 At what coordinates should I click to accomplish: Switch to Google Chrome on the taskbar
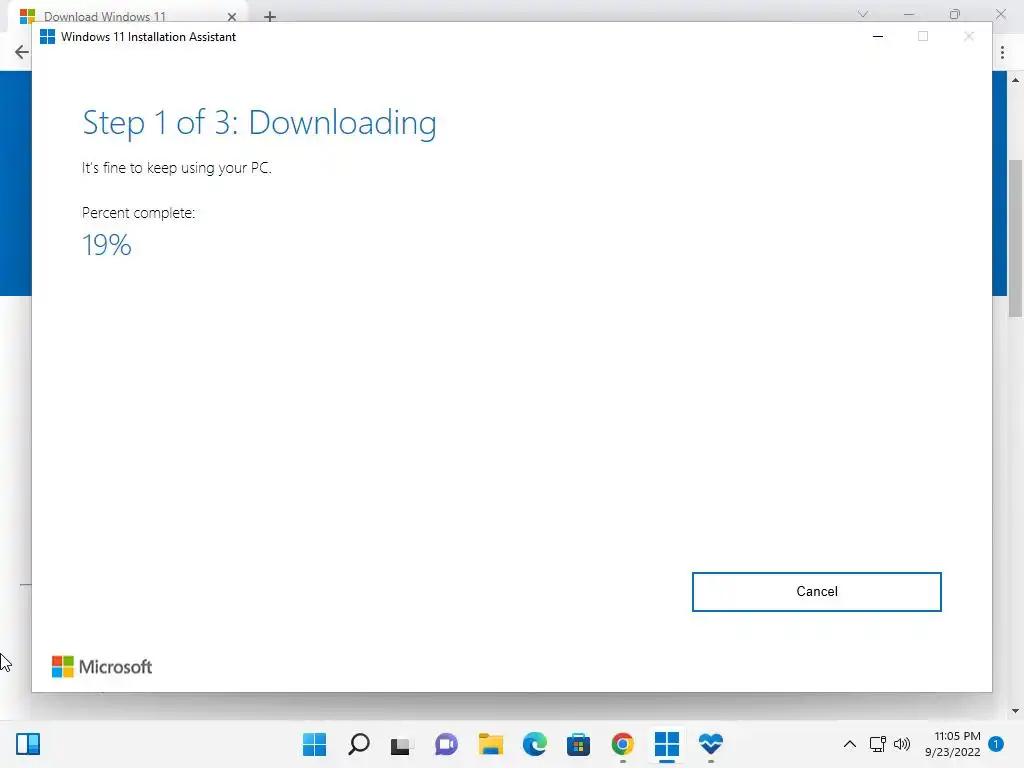point(622,744)
